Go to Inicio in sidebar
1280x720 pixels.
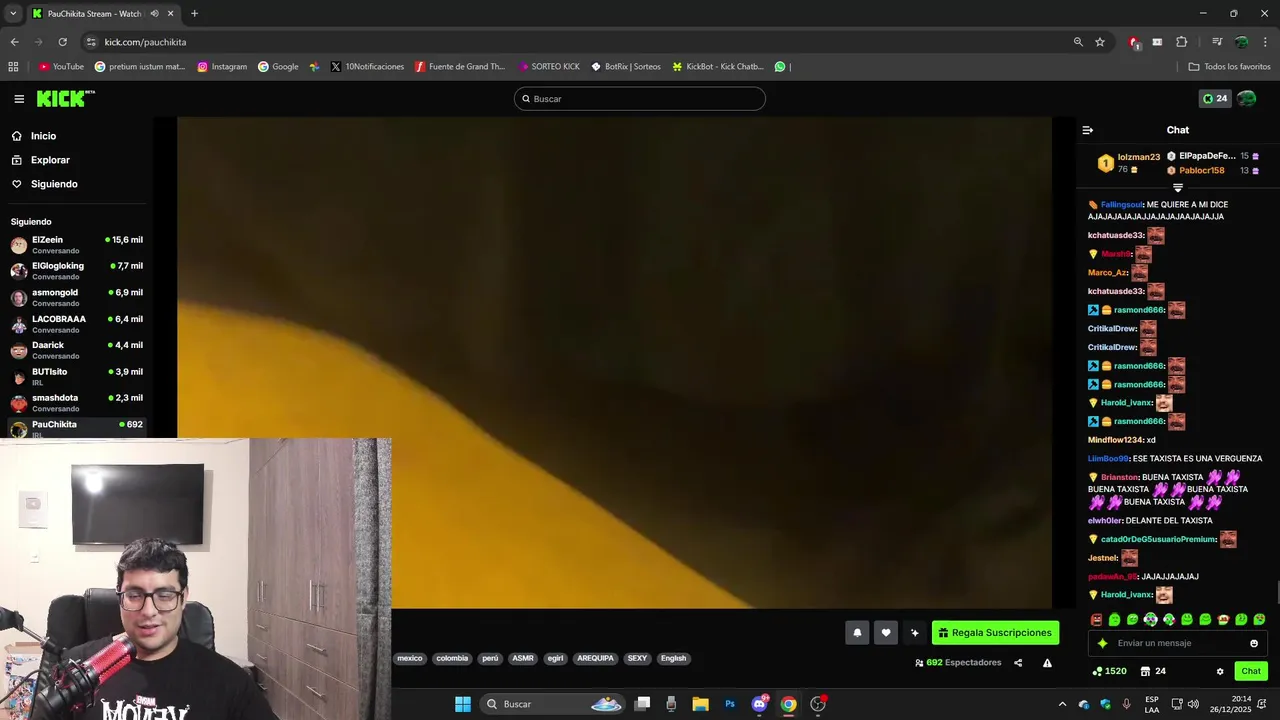(x=34, y=136)
